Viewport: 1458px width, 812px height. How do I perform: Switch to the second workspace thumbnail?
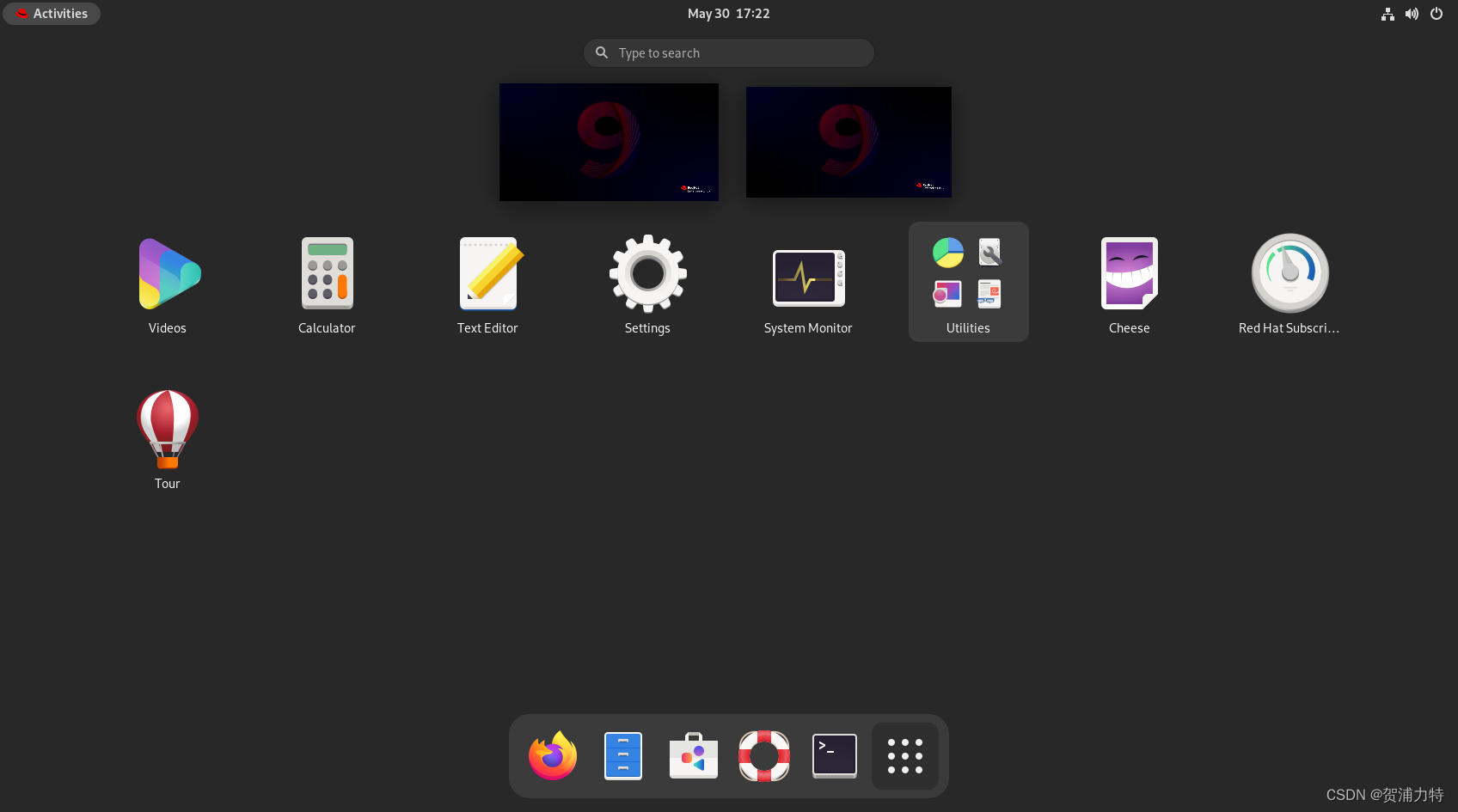coord(848,141)
